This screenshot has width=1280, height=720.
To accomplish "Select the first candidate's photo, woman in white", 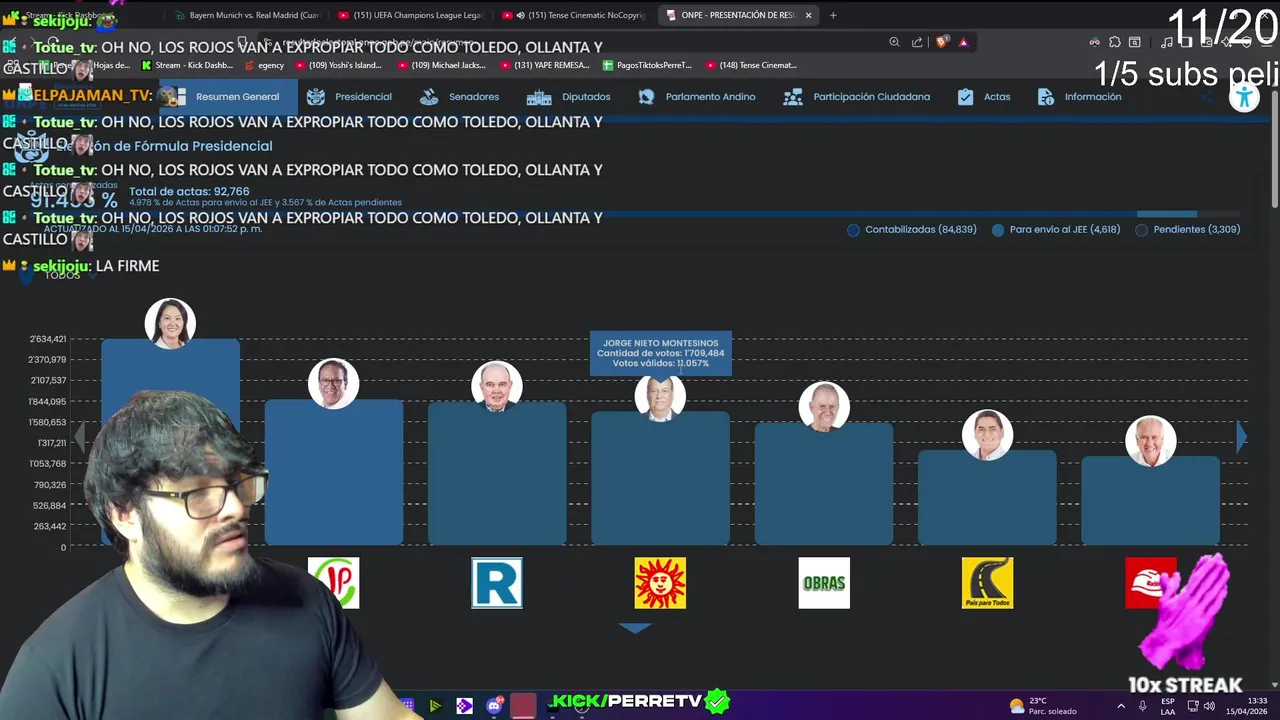I will 170,323.
